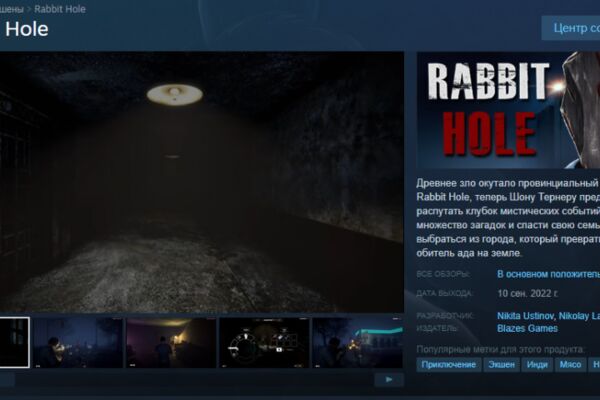Select the thumbnail of the purple-lit room
The height and width of the screenshot is (400, 600).
(171, 343)
